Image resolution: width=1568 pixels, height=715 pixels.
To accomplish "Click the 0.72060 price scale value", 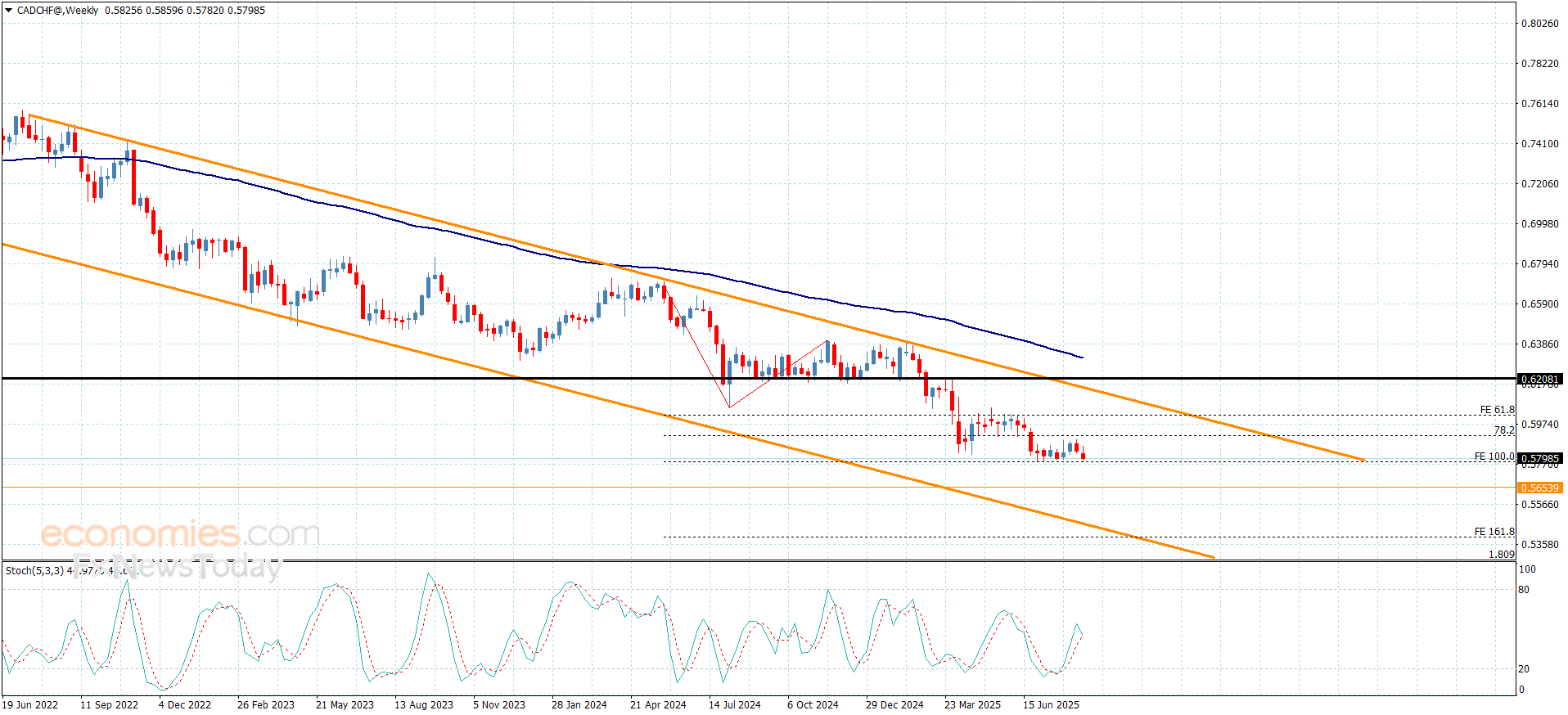I will click(1539, 184).
